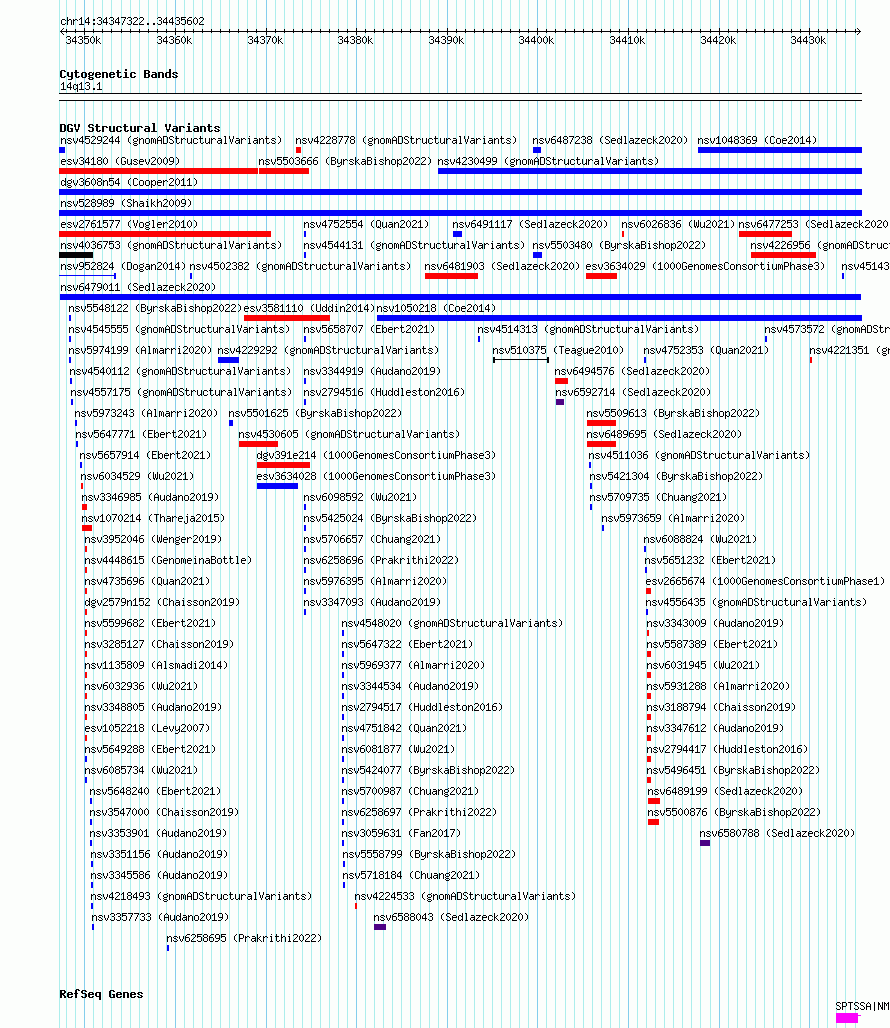
Task: Click the nsv5509613 red variant bar
Action: click(601, 423)
